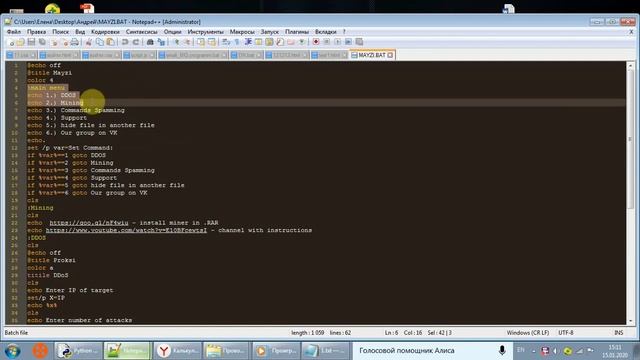
Task: Copy selection using the Copy icon
Action: (100, 42)
